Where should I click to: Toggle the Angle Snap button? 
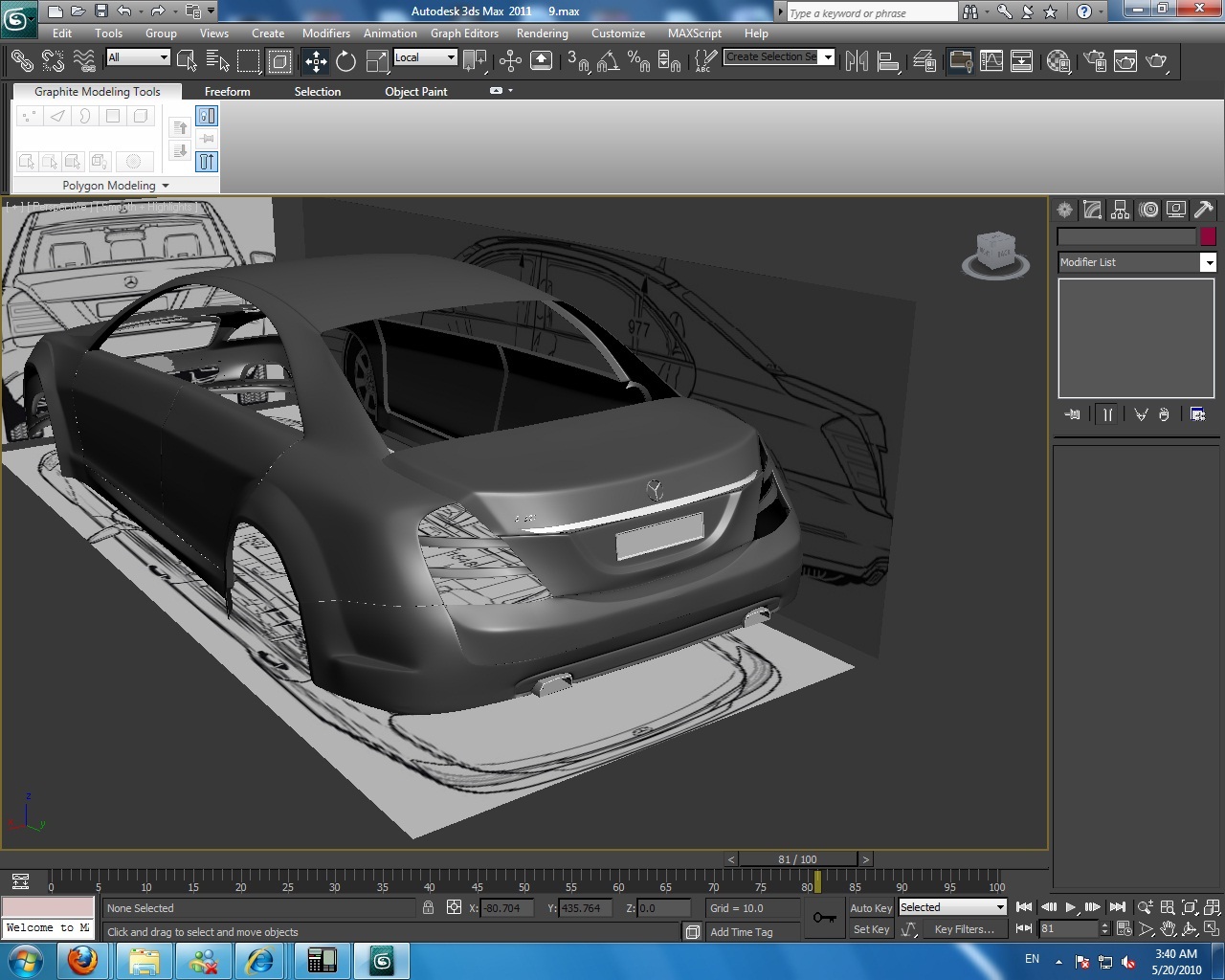point(609,61)
